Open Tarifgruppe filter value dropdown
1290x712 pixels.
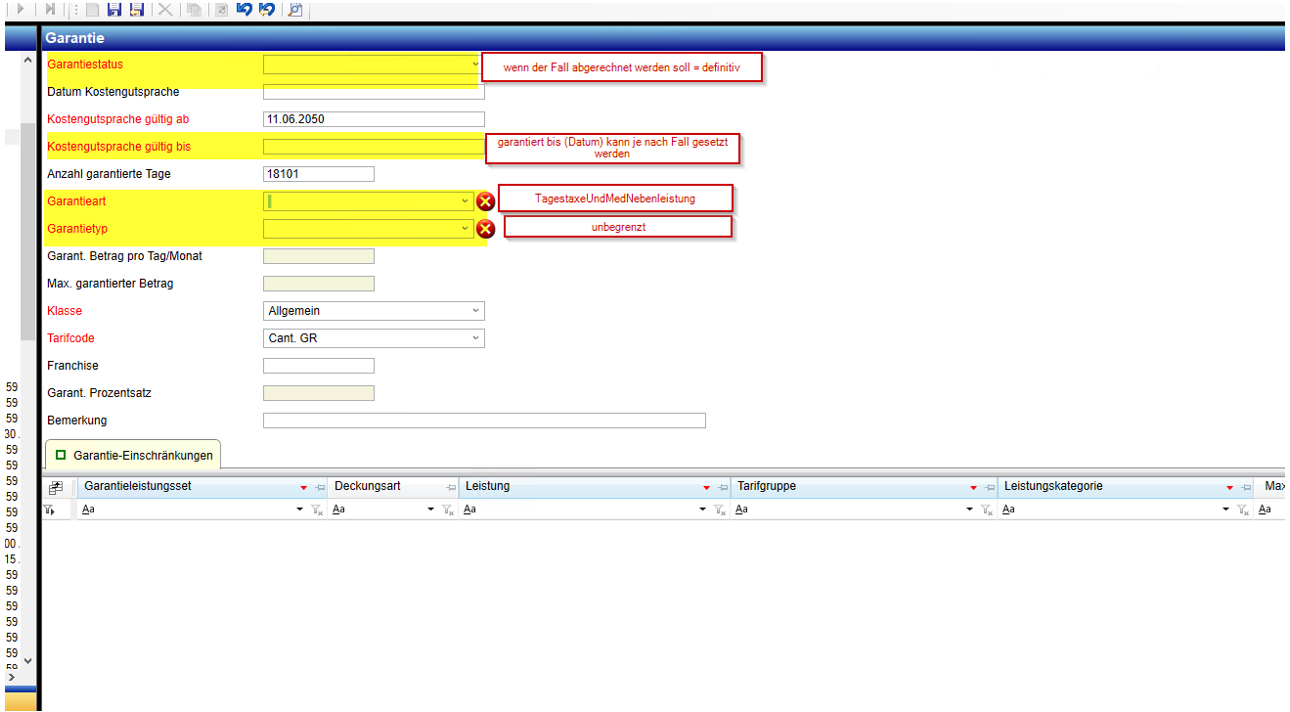(x=970, y=510)
